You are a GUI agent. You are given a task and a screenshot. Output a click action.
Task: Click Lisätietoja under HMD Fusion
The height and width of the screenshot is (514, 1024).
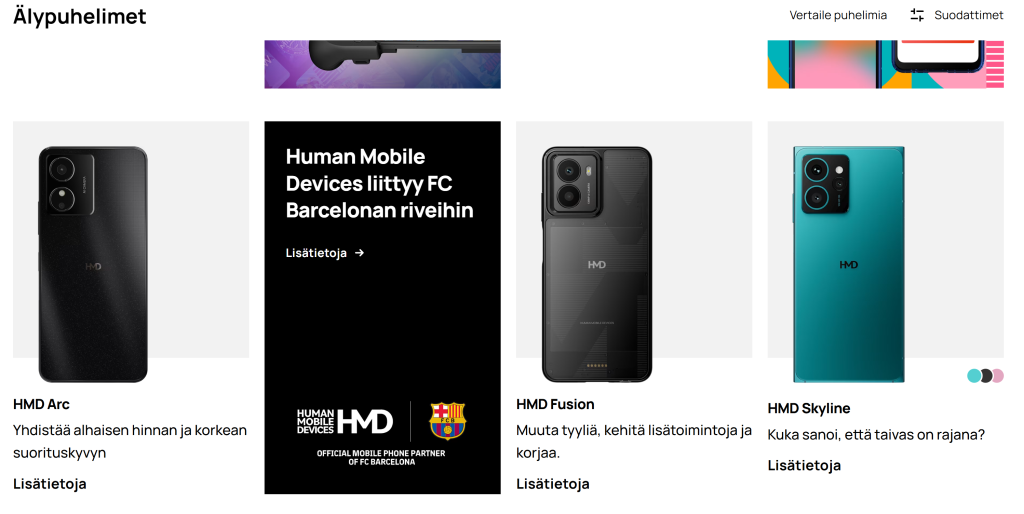coord(552,483)
